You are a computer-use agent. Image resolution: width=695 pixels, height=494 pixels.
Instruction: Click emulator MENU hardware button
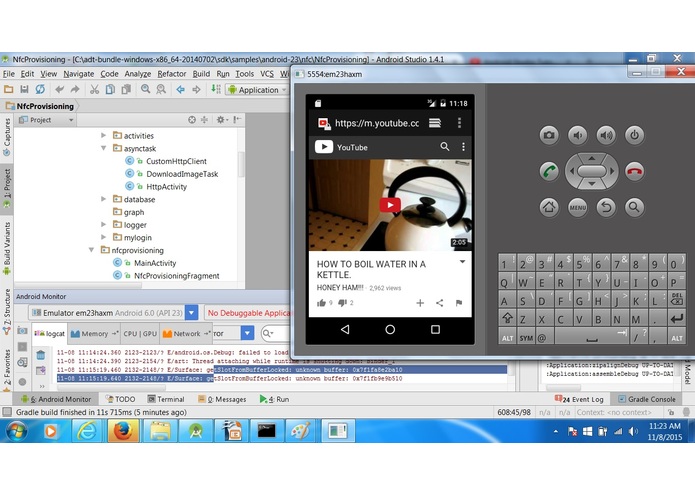[x=578, y=207]
